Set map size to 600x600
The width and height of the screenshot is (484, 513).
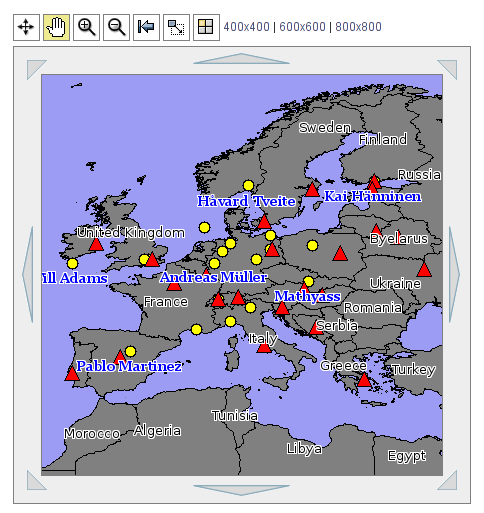(302, 27)
